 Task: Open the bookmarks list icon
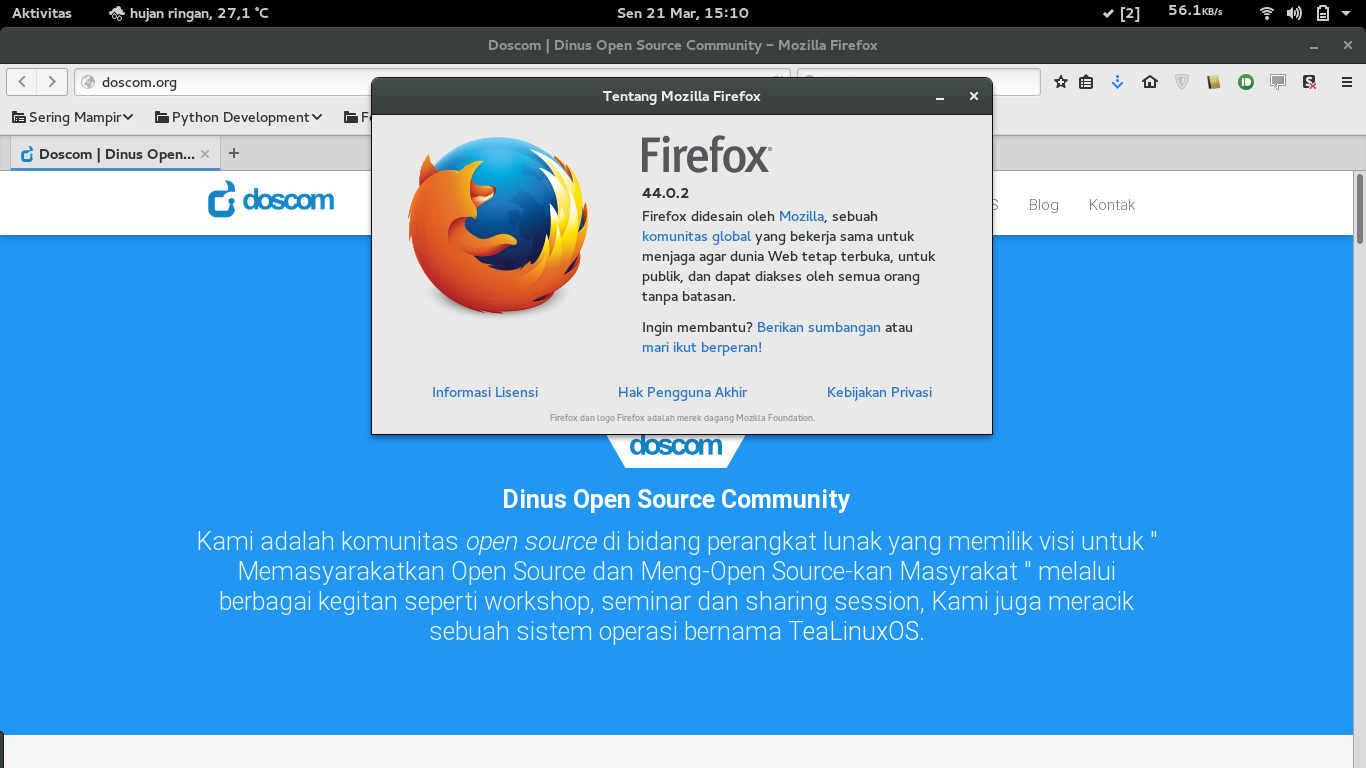[1086, 82]
